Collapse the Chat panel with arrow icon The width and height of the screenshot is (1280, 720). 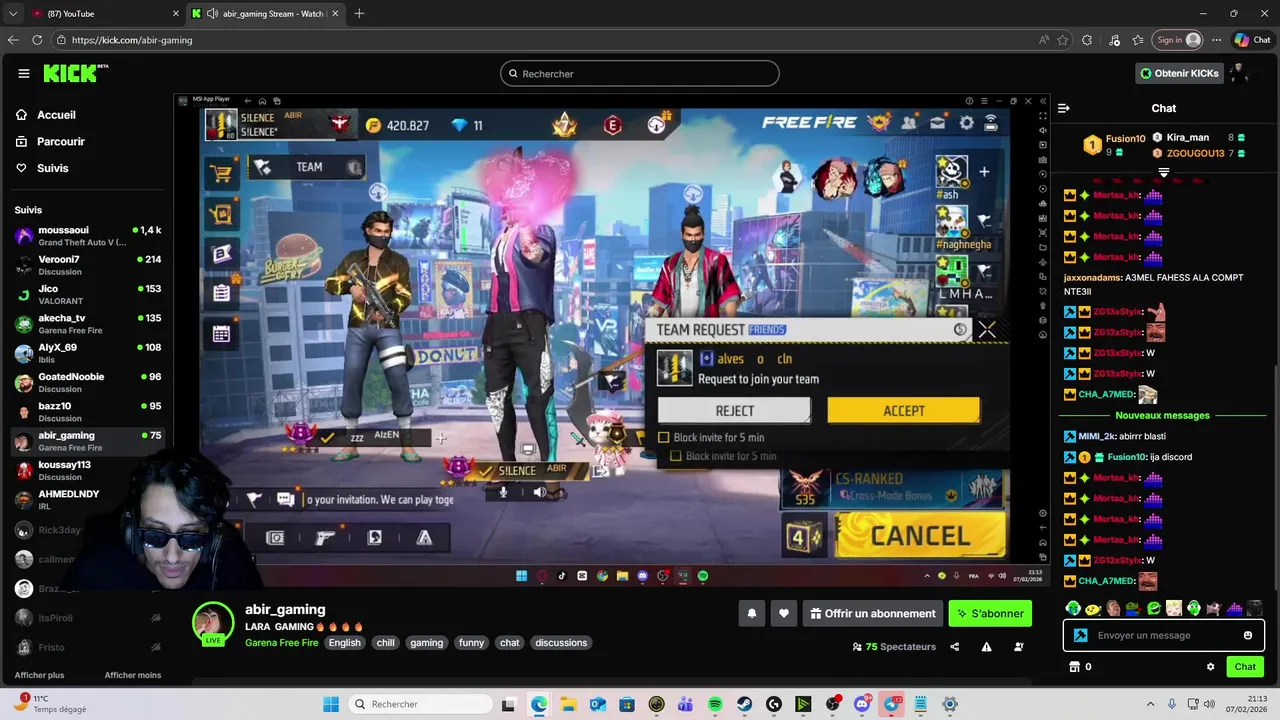[1064, 108]
